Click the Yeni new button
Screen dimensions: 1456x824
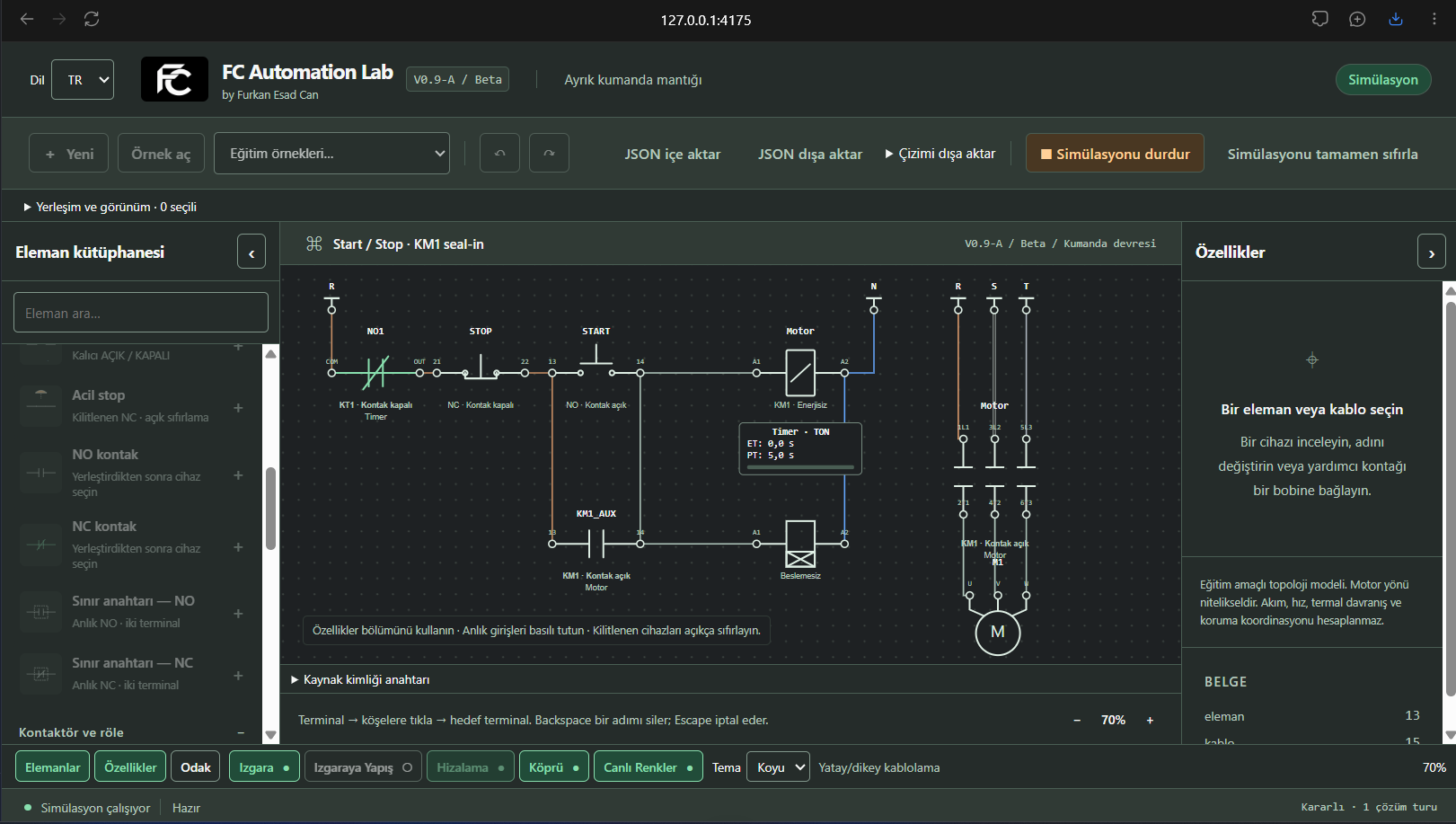[x=69, y=153]
